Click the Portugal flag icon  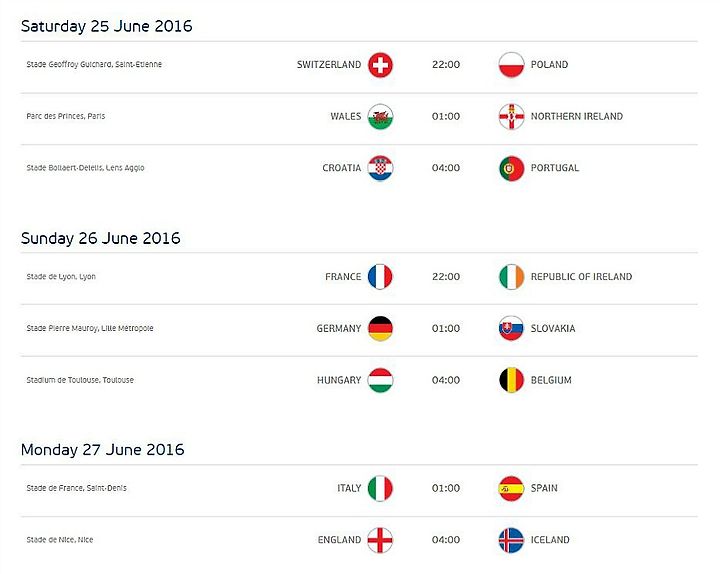point(511,168)
